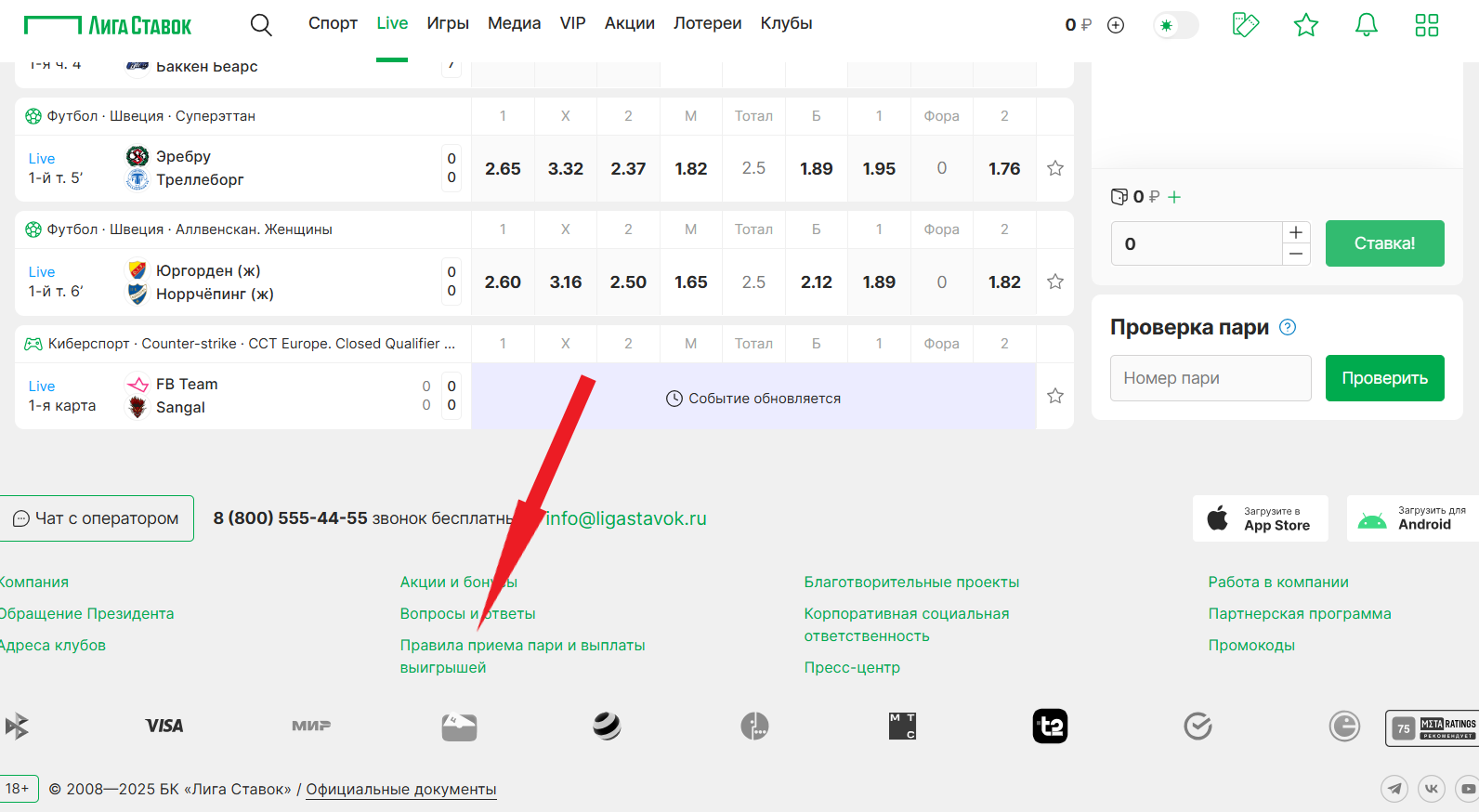Switch to the Спорт menu section
Image resolution: width=1479 pixels, height=812 pixels.
(333, 23)
